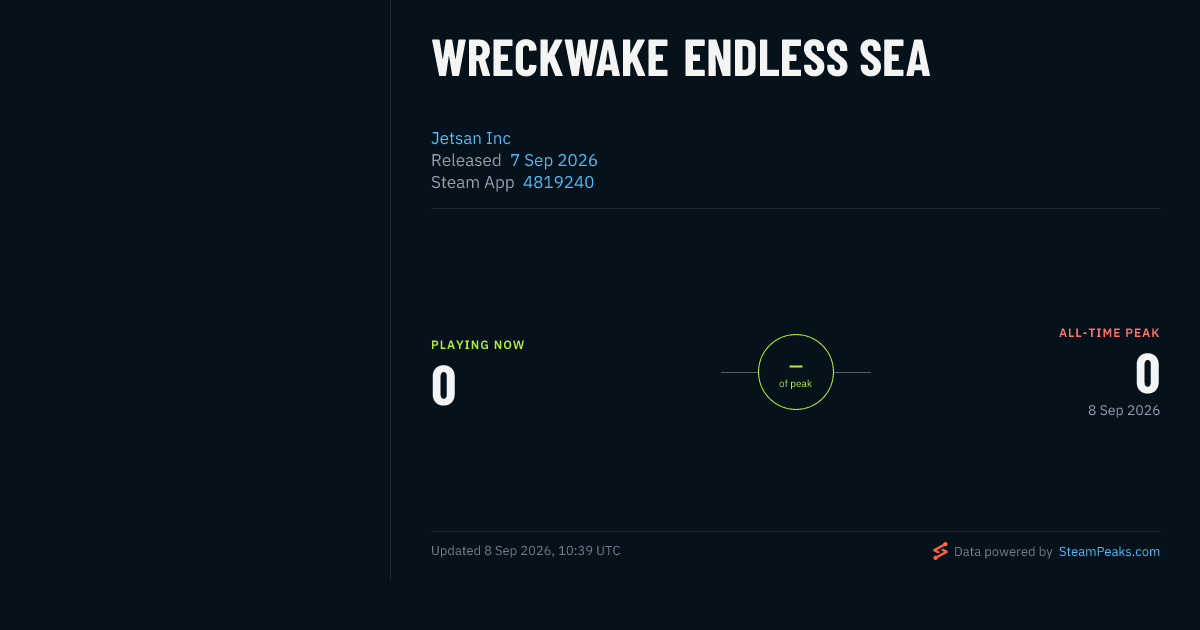Viewport: 1200px width, 630px height.
Task: Click the Wreckwake Endless Sea title
Action: click(681, 58)
